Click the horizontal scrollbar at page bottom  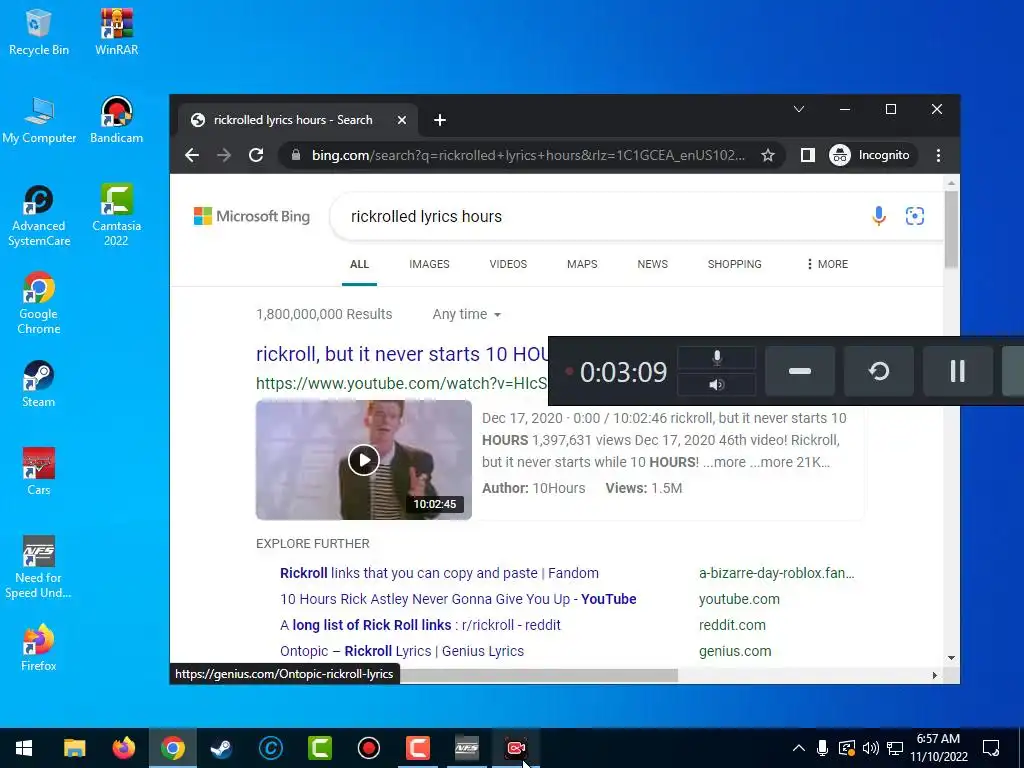coord(539,675)
